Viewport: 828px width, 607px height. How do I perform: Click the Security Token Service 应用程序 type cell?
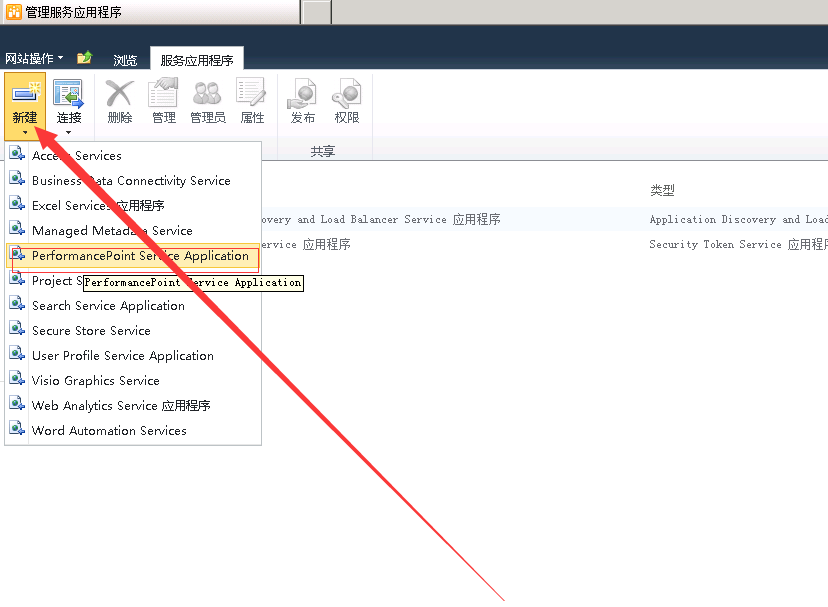(x=739, y=244)
